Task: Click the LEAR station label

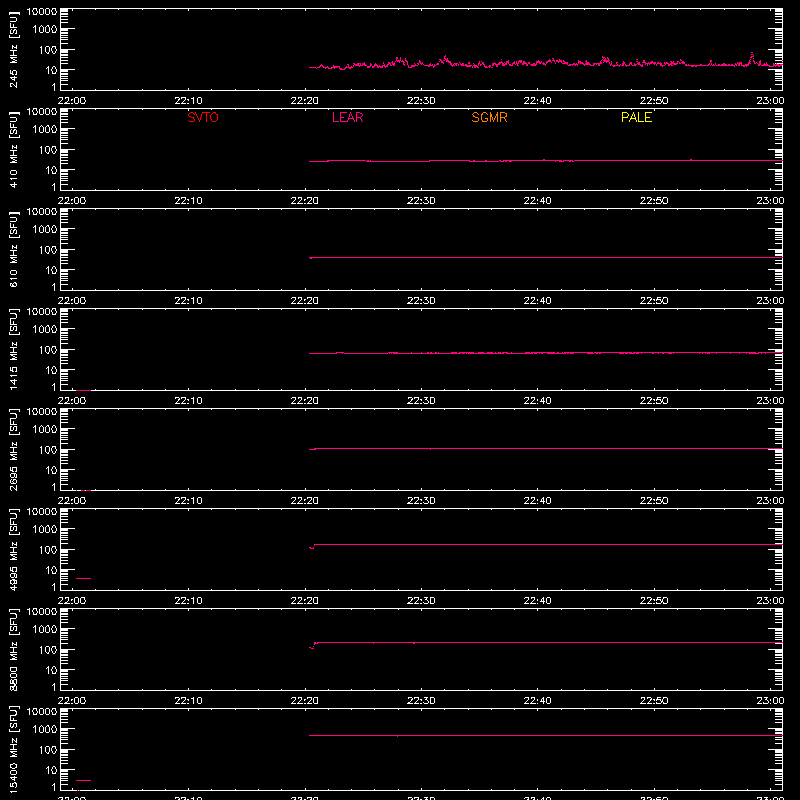Action: [347, 117]
